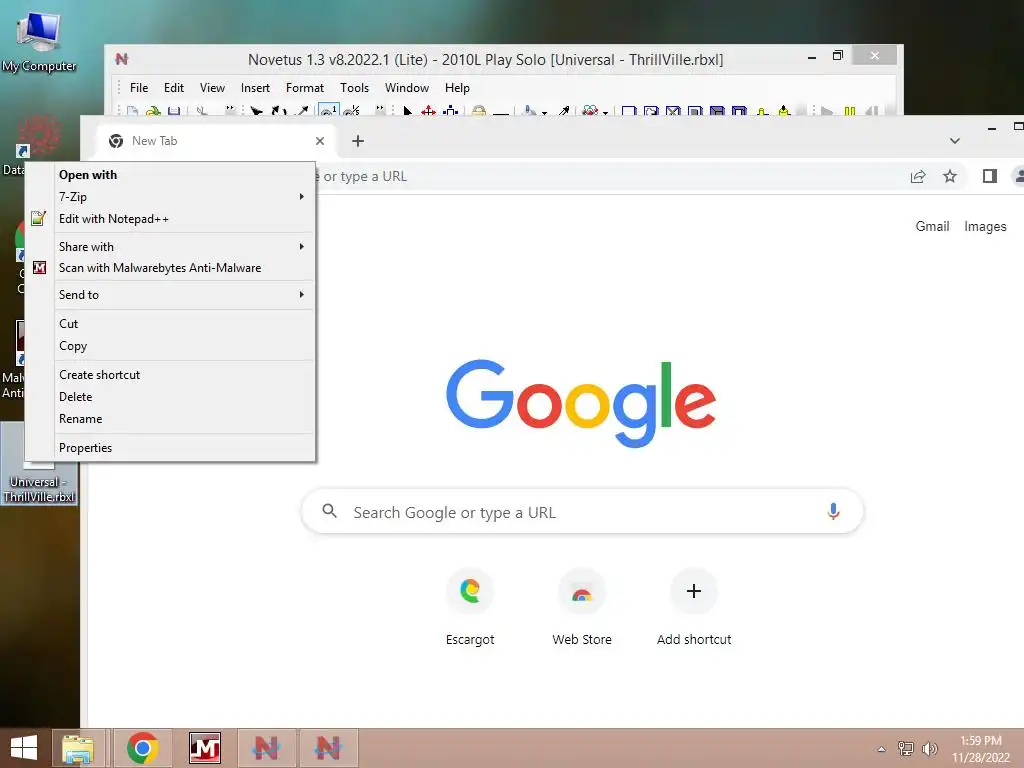Click Chrome's share page icon
This screenshot has width=1024, height=768.
coord(918,176)
